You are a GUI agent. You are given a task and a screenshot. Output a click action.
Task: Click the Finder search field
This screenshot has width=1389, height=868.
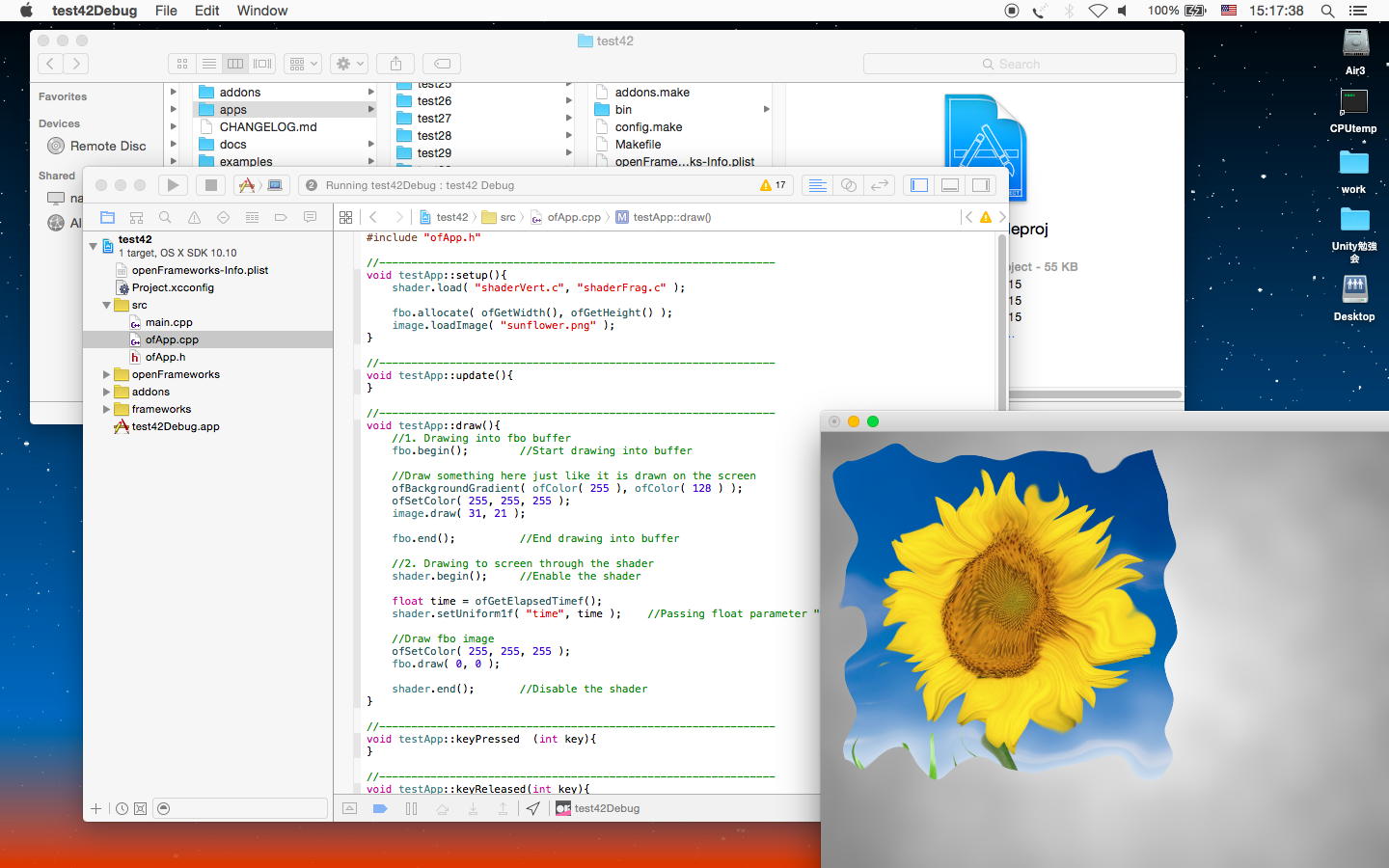click(x=1020, y=64)
